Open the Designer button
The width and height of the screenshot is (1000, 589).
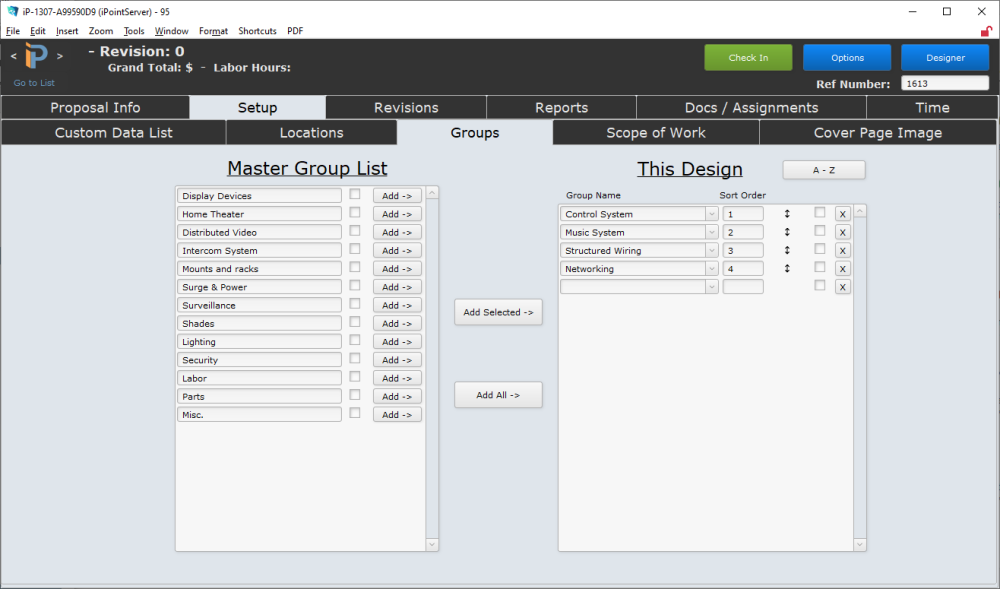945,57
